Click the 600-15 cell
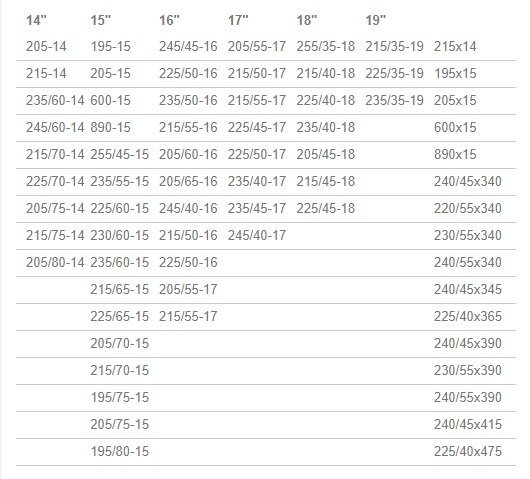The width and height of the screenshot is (530, 479). pyautogui.click(x=111, y=100)
